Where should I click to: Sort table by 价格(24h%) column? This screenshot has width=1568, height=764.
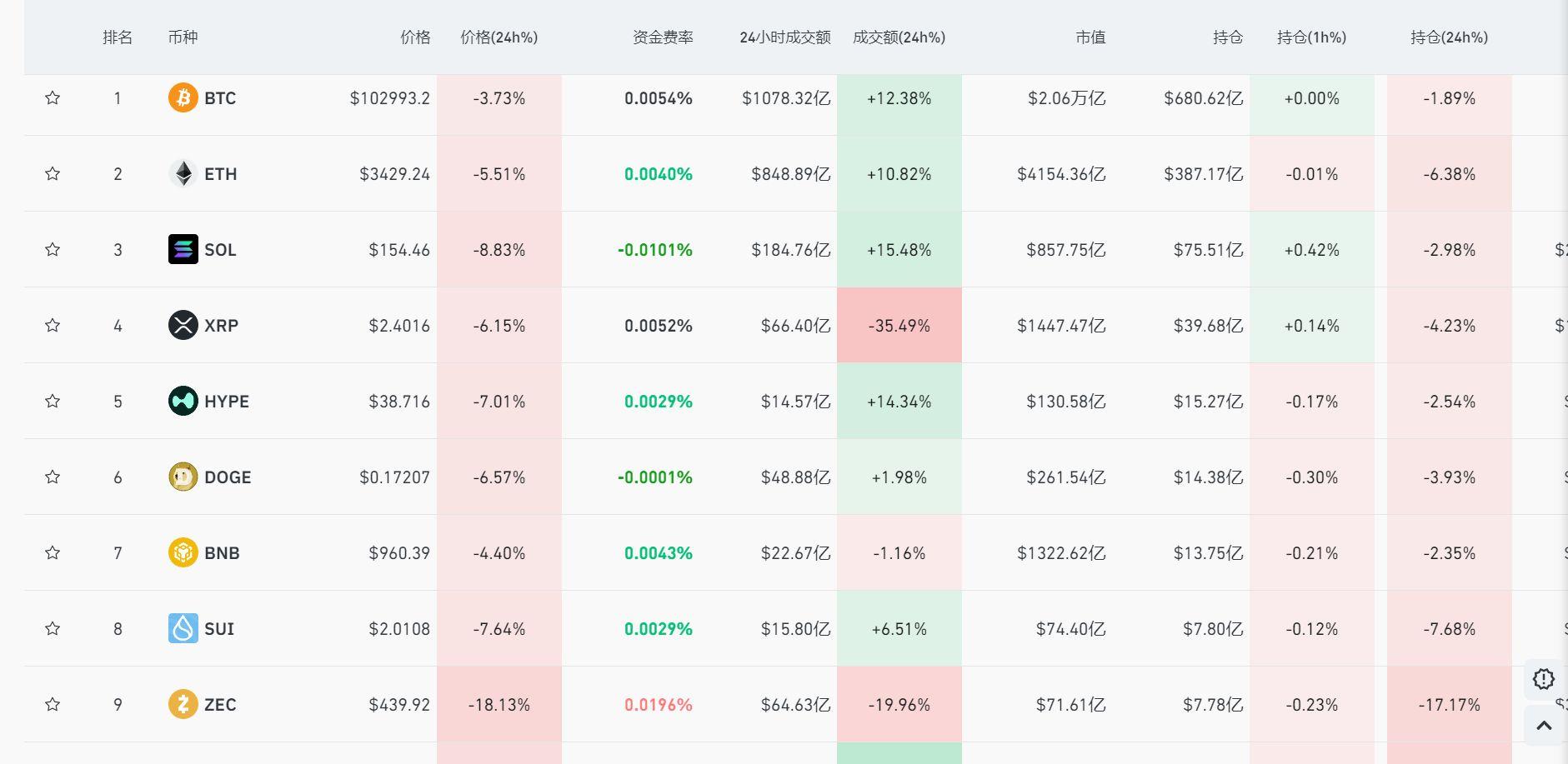pos(498,37)
